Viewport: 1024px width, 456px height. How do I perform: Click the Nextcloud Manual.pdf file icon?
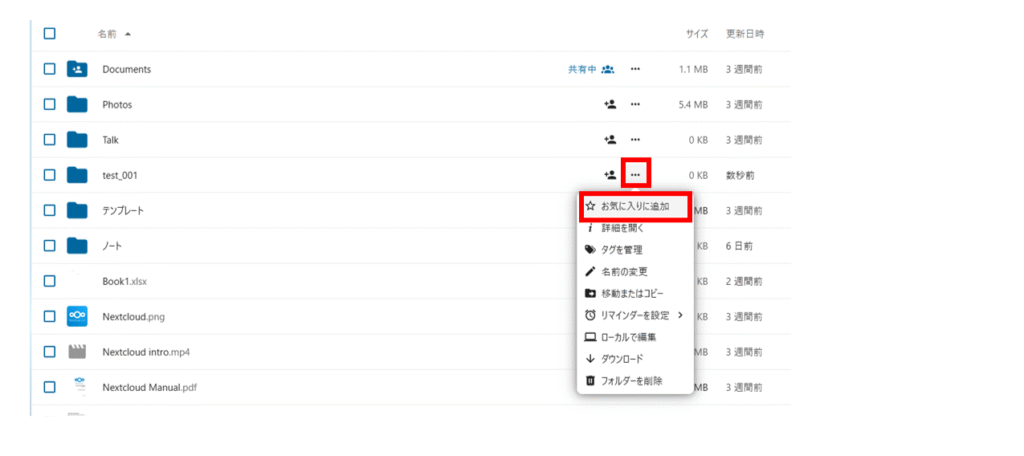(x=77, y=386)
